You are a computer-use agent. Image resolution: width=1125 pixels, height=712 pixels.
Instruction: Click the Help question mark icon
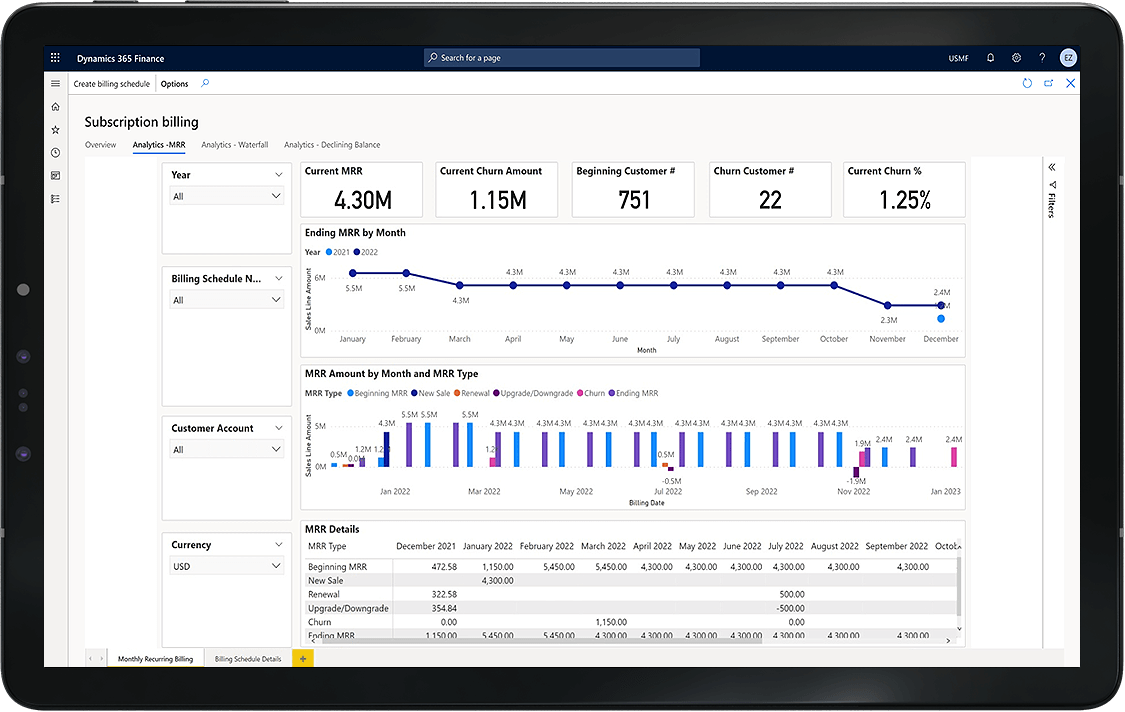[1042, 58]
